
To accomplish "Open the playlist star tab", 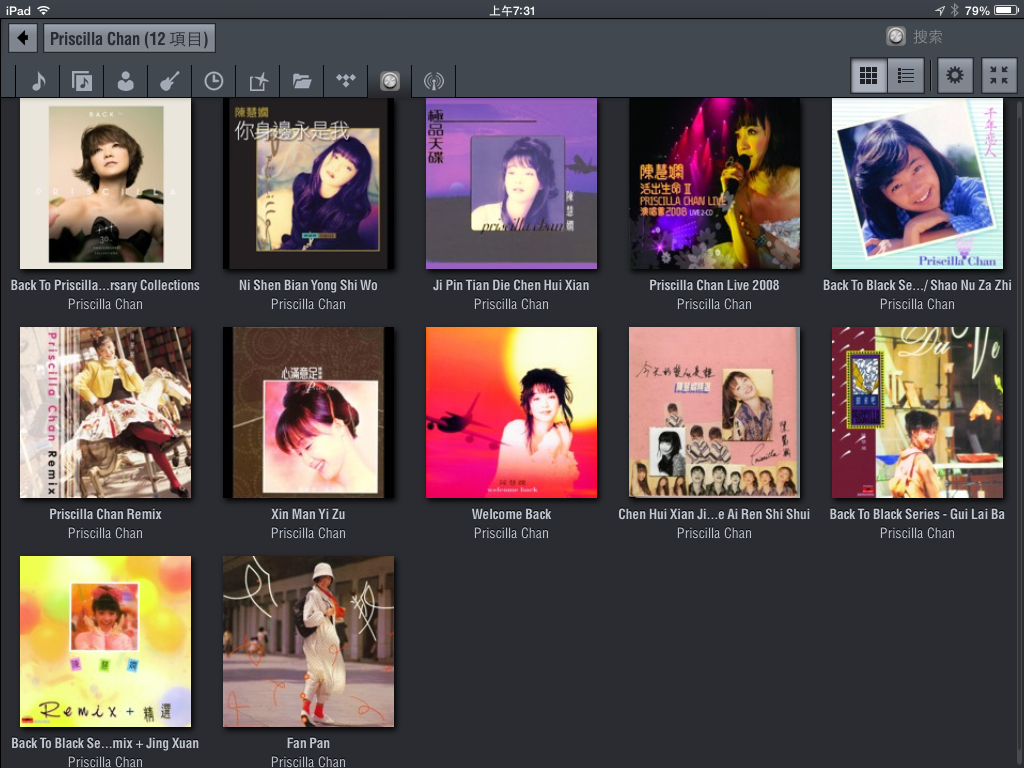I will point(258,81).
